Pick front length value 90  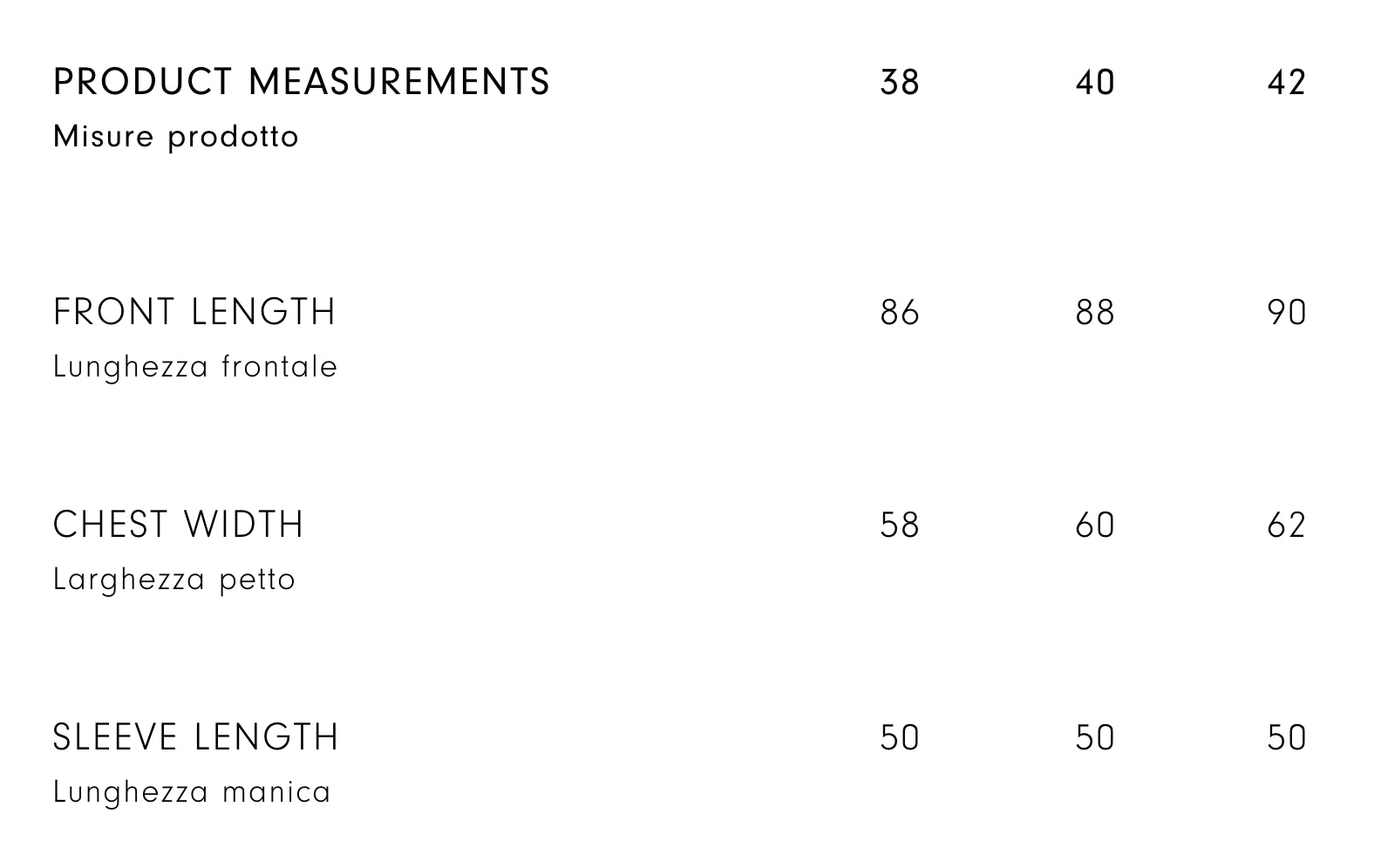click(1287, 313)
